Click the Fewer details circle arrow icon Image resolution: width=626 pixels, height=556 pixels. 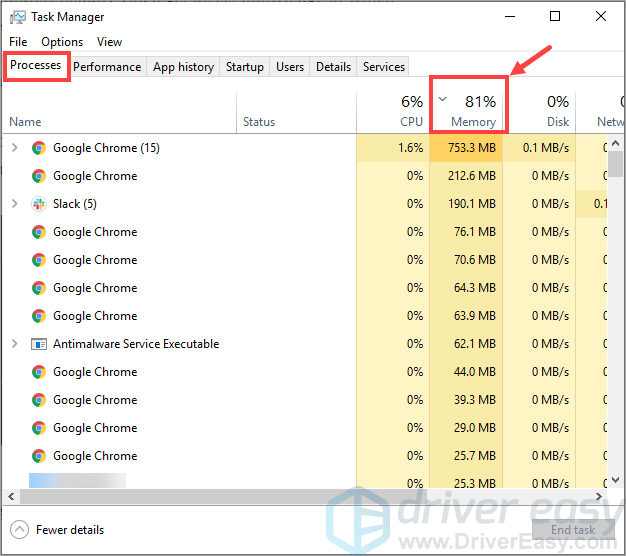click(x=19, y=530)
